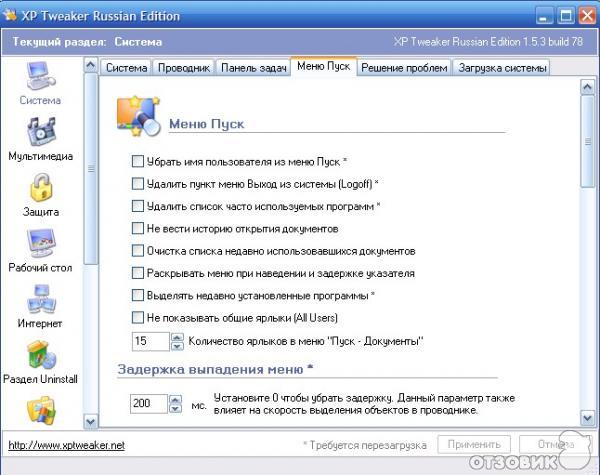
Task: Click the sidebar scroll up arrow
Action: click(91, 65)
